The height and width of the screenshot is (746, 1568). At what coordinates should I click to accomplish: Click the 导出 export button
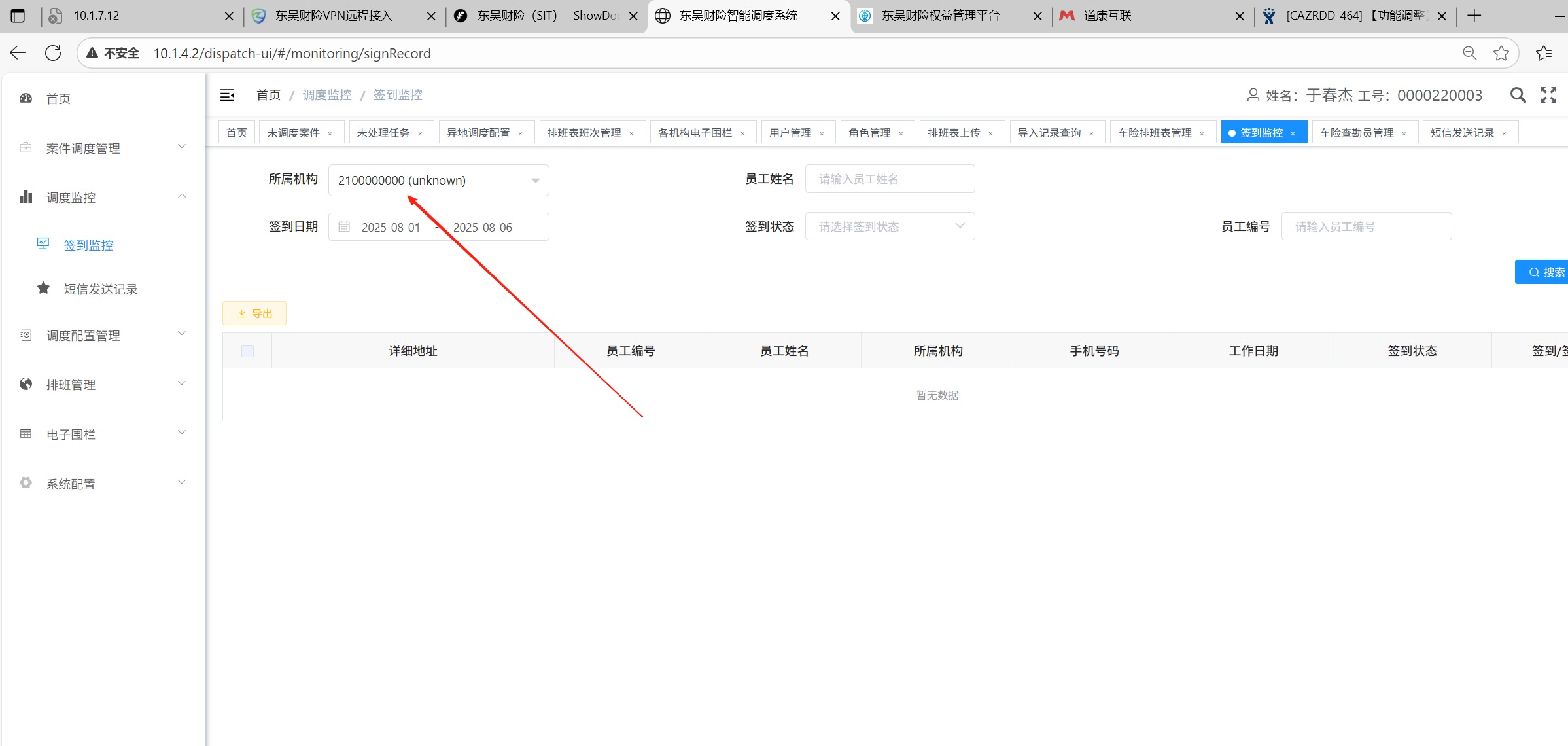pos(254,313)
